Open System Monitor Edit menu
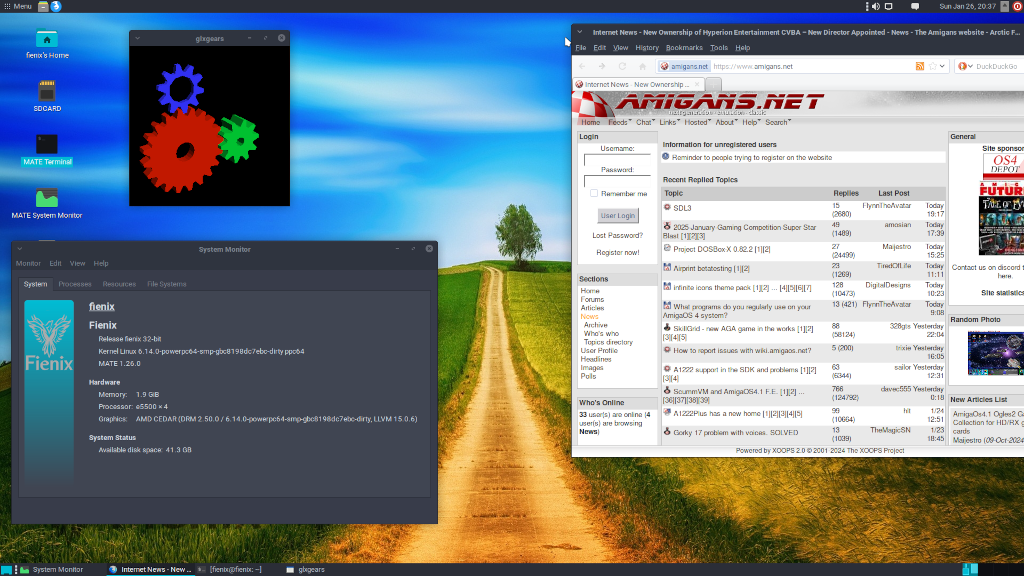 point(55,263)
